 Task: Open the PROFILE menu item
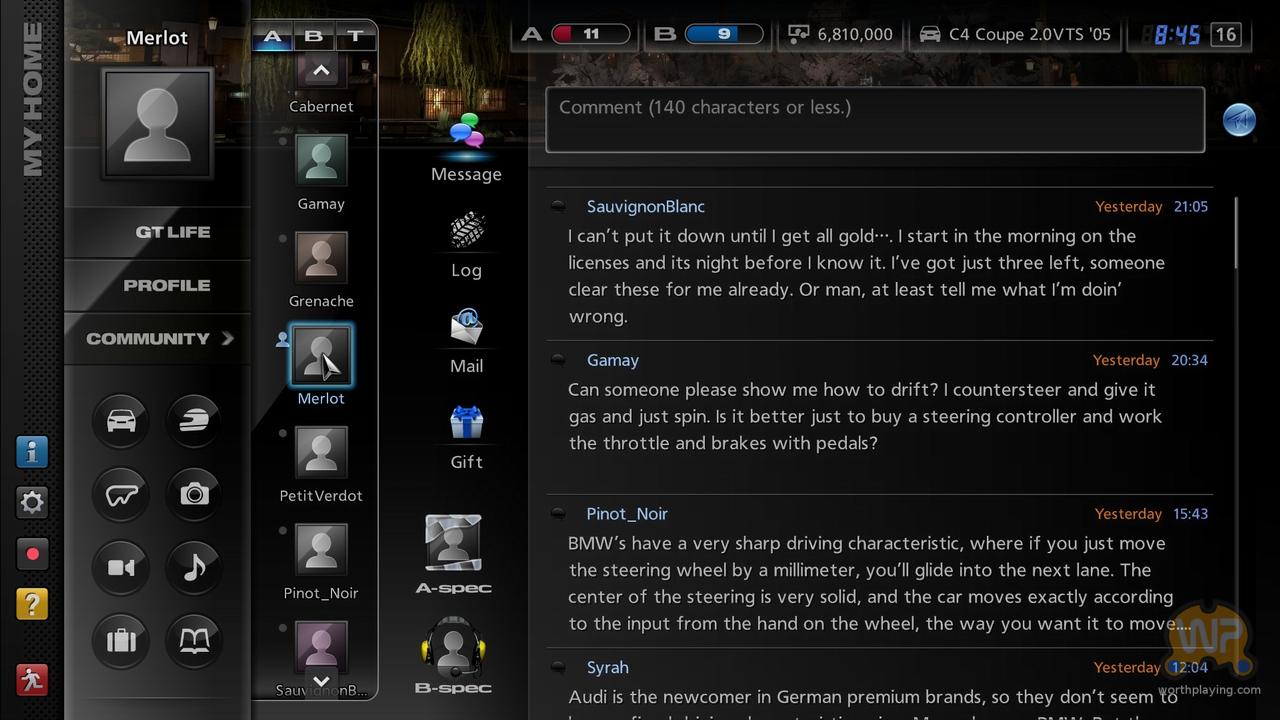coord(166,285)
